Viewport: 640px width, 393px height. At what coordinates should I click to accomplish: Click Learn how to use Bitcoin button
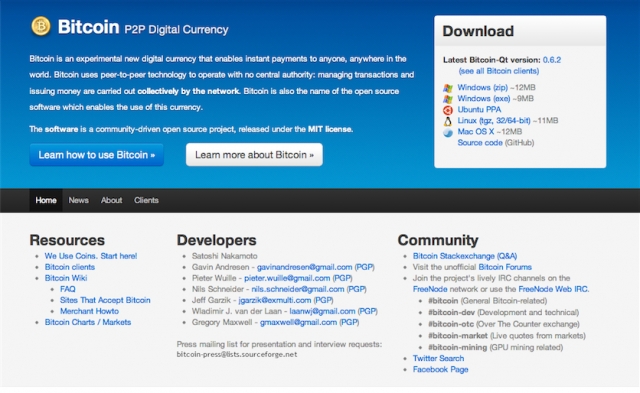pos(97,155)
